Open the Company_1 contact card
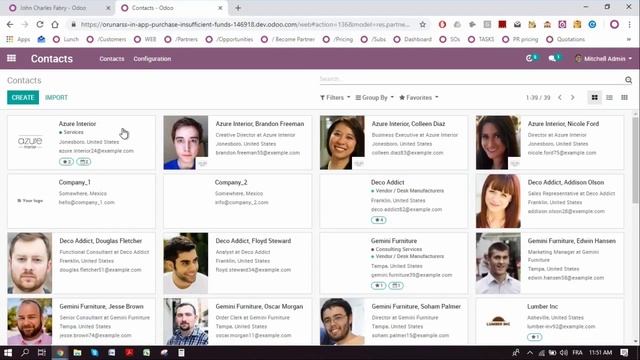The width and height of the screenshot is (640, 360). pos(81,201)
